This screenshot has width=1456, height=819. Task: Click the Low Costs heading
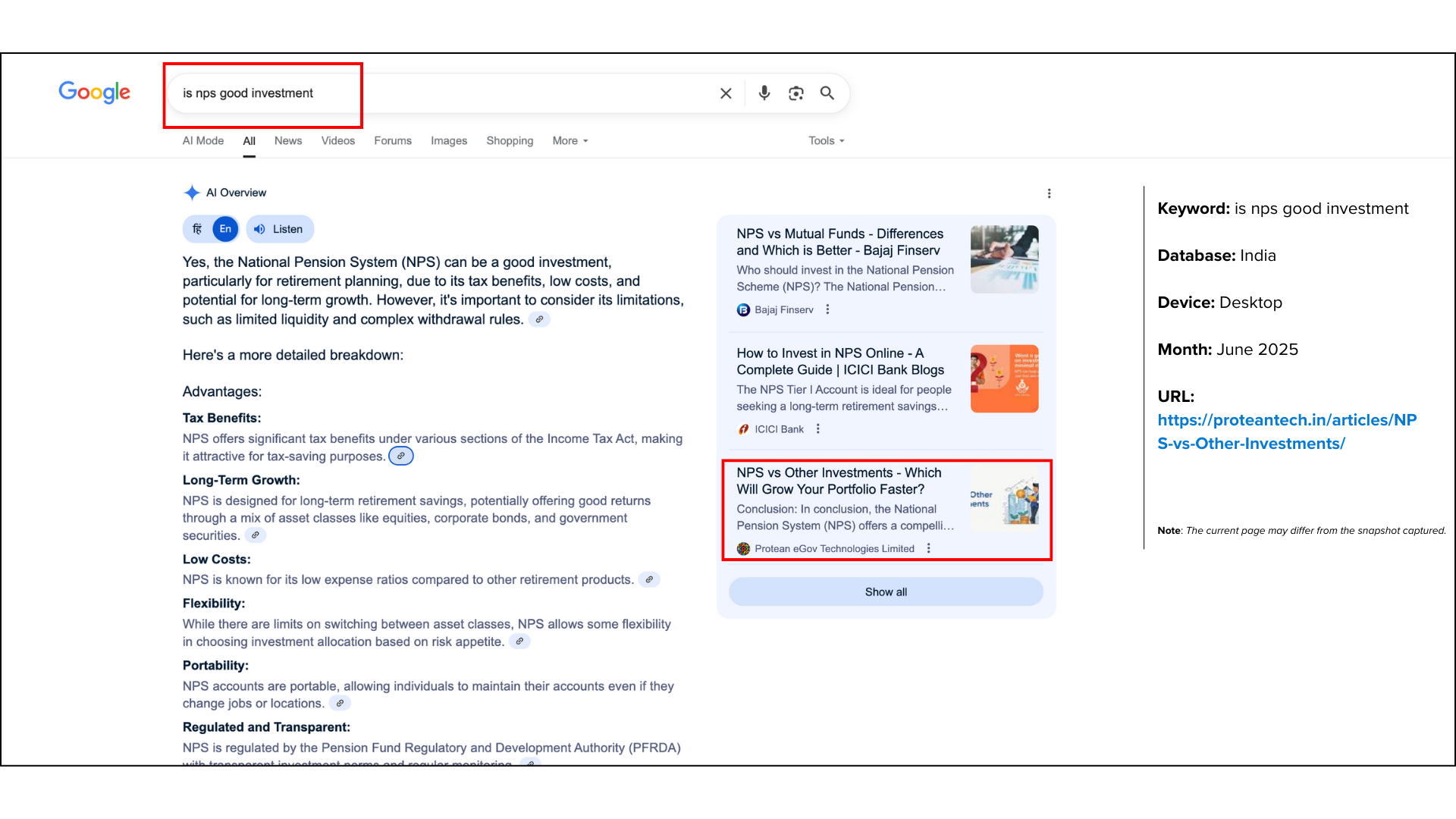click(216, 560)
